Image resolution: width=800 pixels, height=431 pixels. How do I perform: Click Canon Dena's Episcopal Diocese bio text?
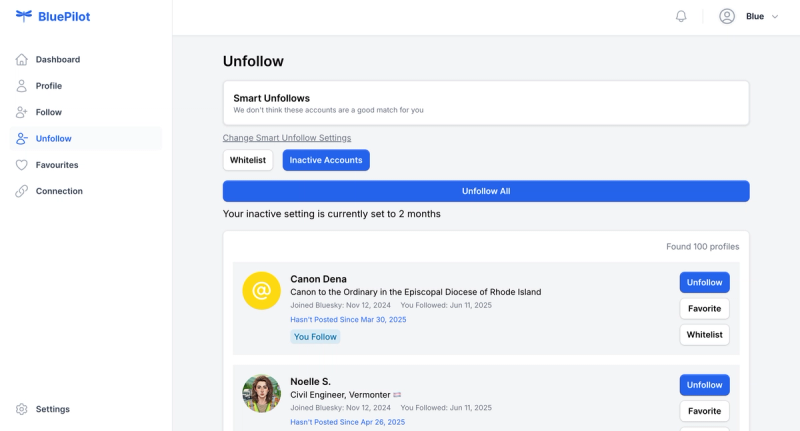[416, 292]
